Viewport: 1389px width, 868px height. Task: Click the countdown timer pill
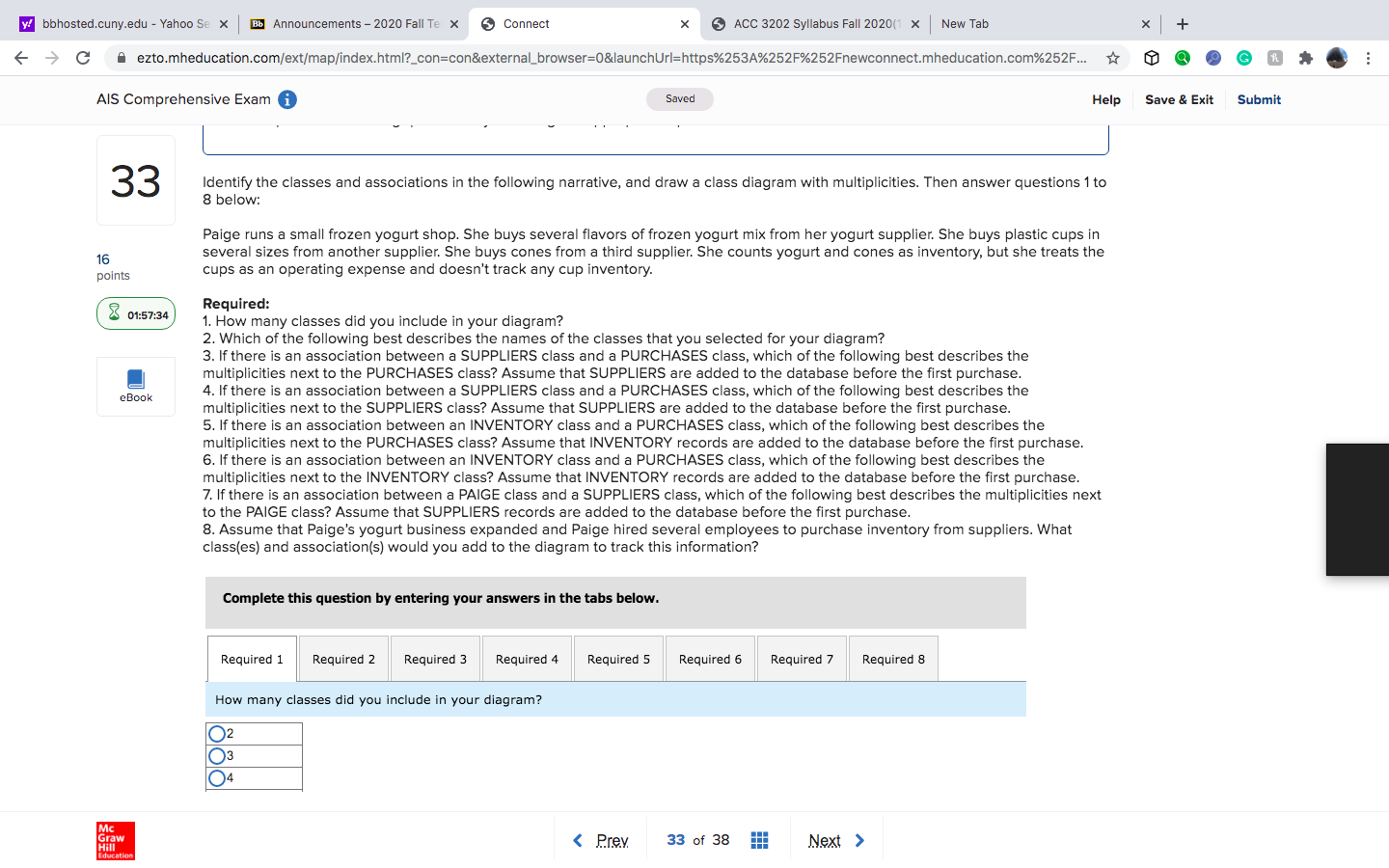pyautogui.click(x=135, y=312)
